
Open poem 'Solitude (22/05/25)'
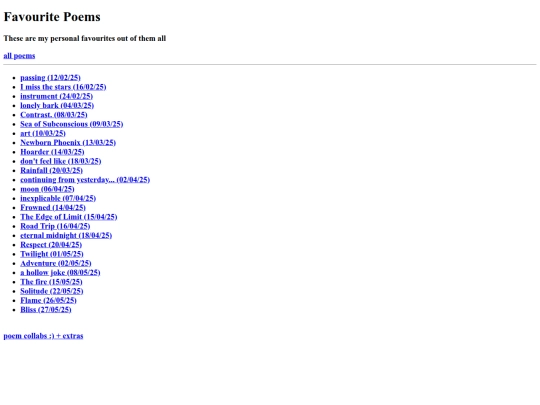52,291
